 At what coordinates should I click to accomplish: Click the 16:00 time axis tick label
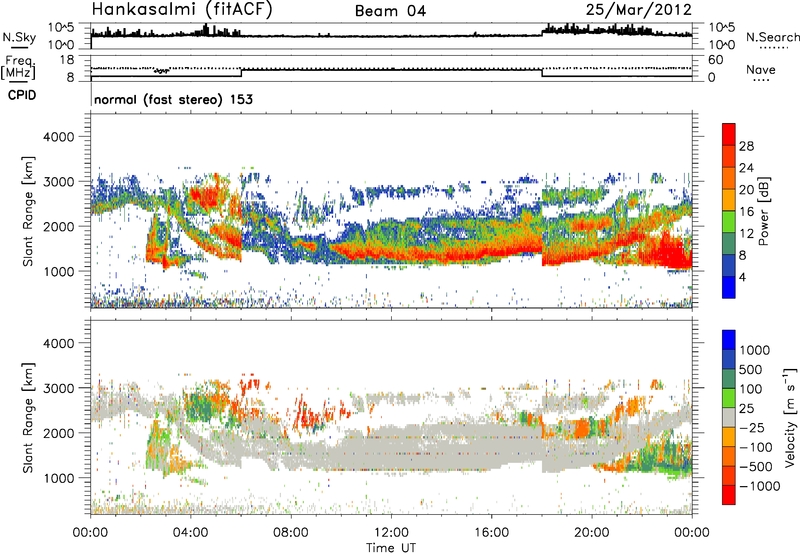pos(491,533)
